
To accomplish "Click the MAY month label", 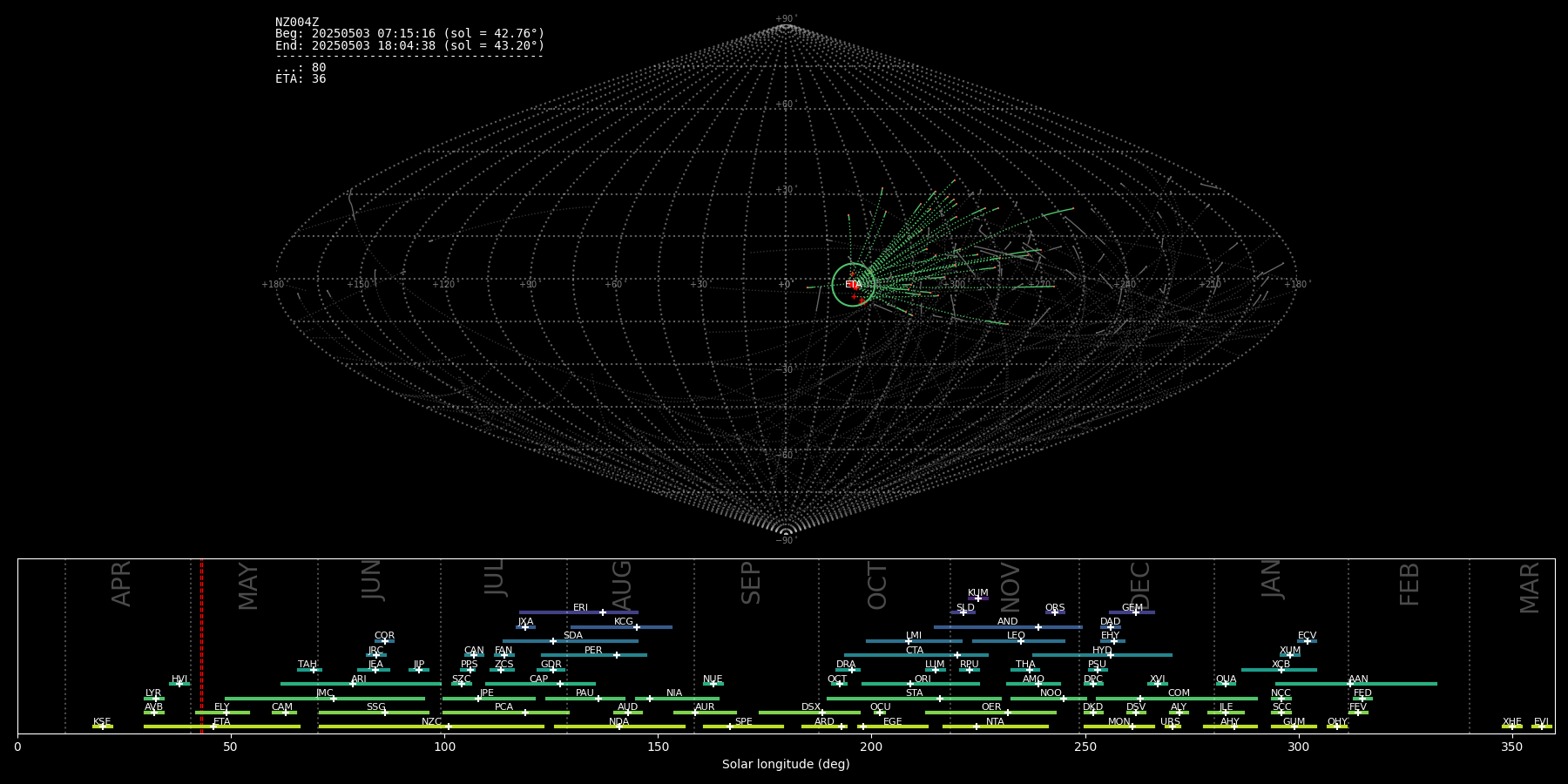I will click(248, 586).
